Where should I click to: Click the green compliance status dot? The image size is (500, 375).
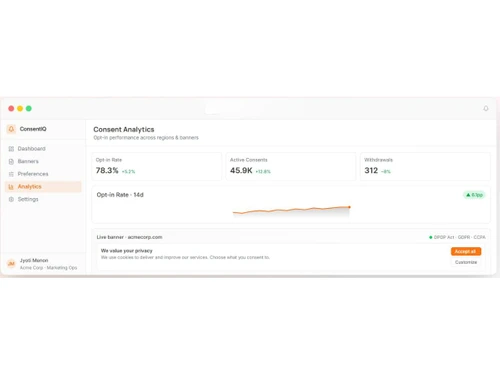431,237
